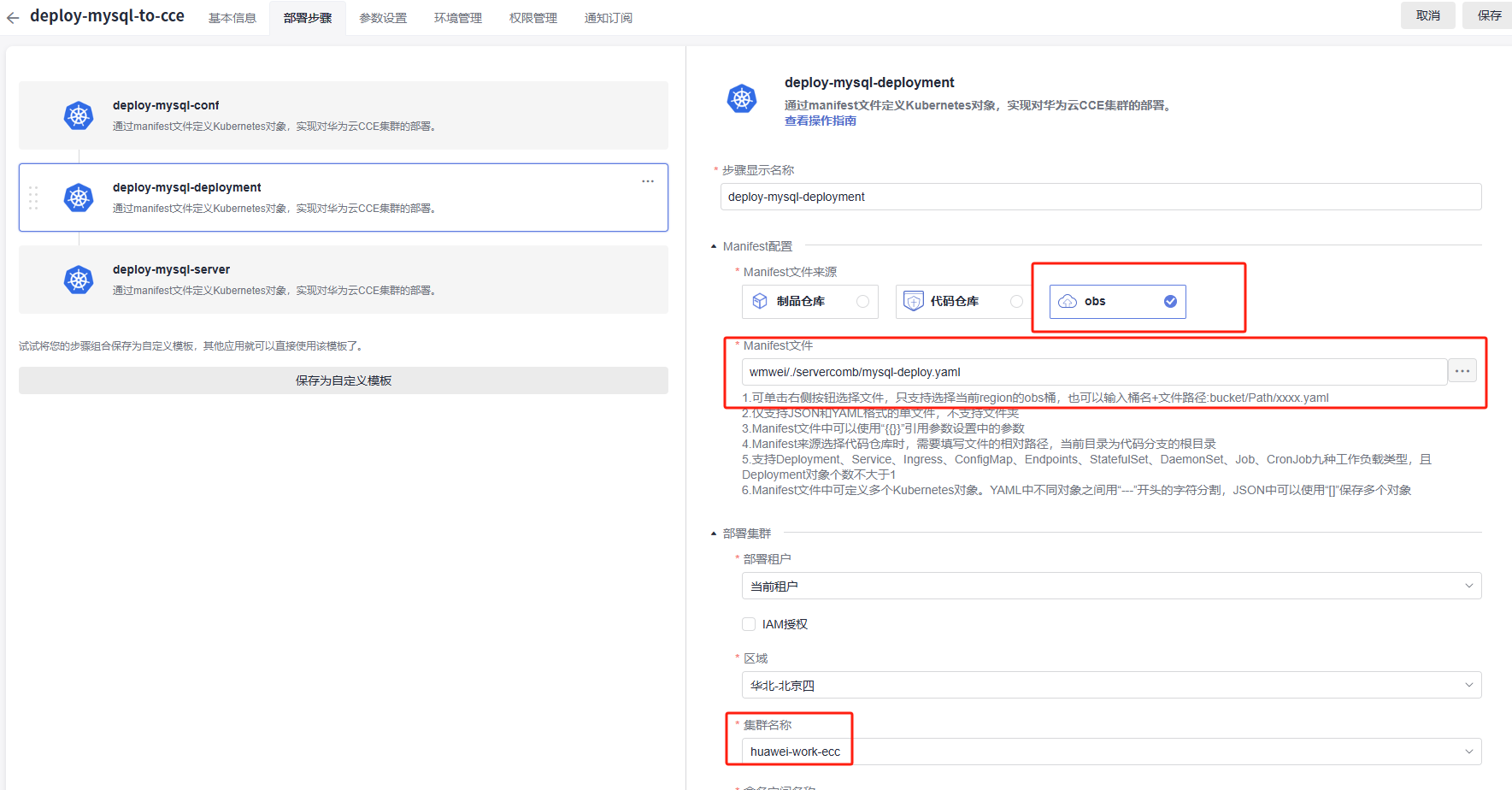Switch to the 部署步骤 tab
The image size is (1512, 790).
pos(308,18)
